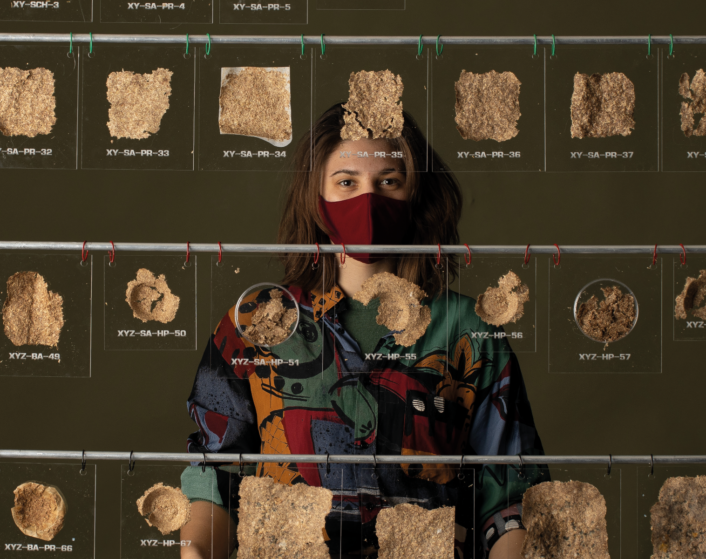The width and height of the screenshot is (706, 559).
Task: Select the XYZ-HP-56 sample piece
Action: pyautogui.click(x=501, y=300)
